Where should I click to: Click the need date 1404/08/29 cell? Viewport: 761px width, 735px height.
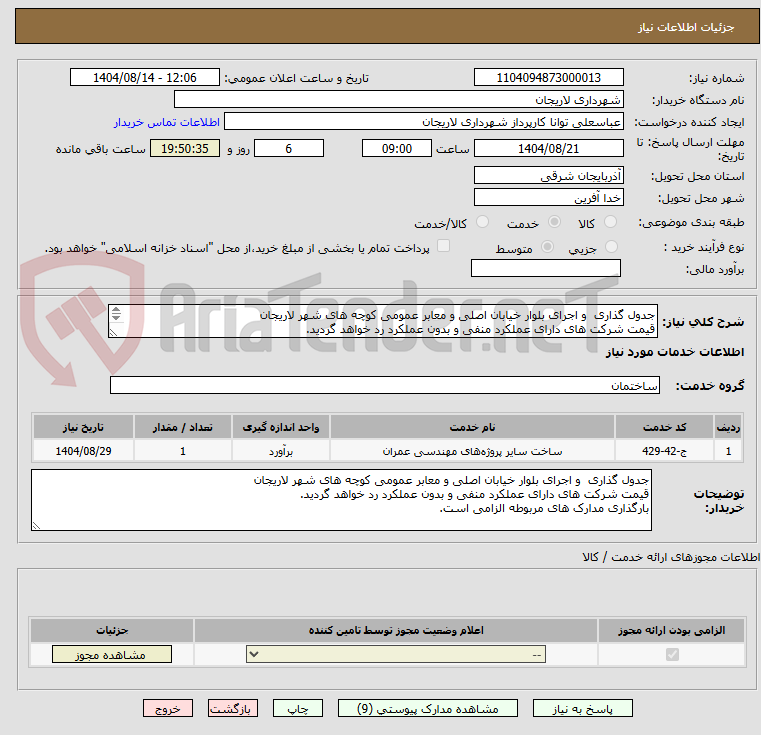pyautogui.click(x=83, y=451)
